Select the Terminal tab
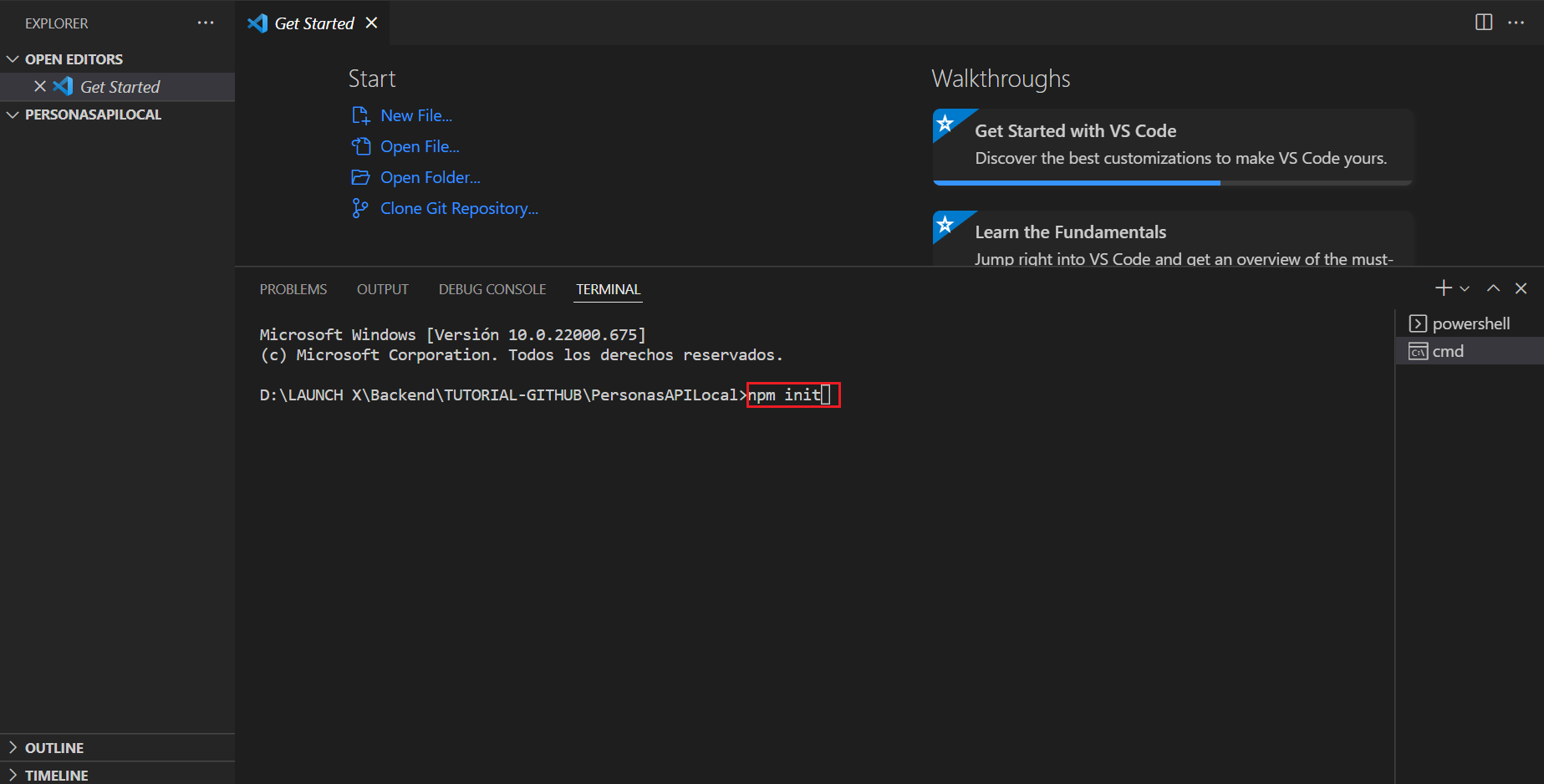Viewport: 1544px width, 784px height. pyautogui.click(x=609, y=289)
